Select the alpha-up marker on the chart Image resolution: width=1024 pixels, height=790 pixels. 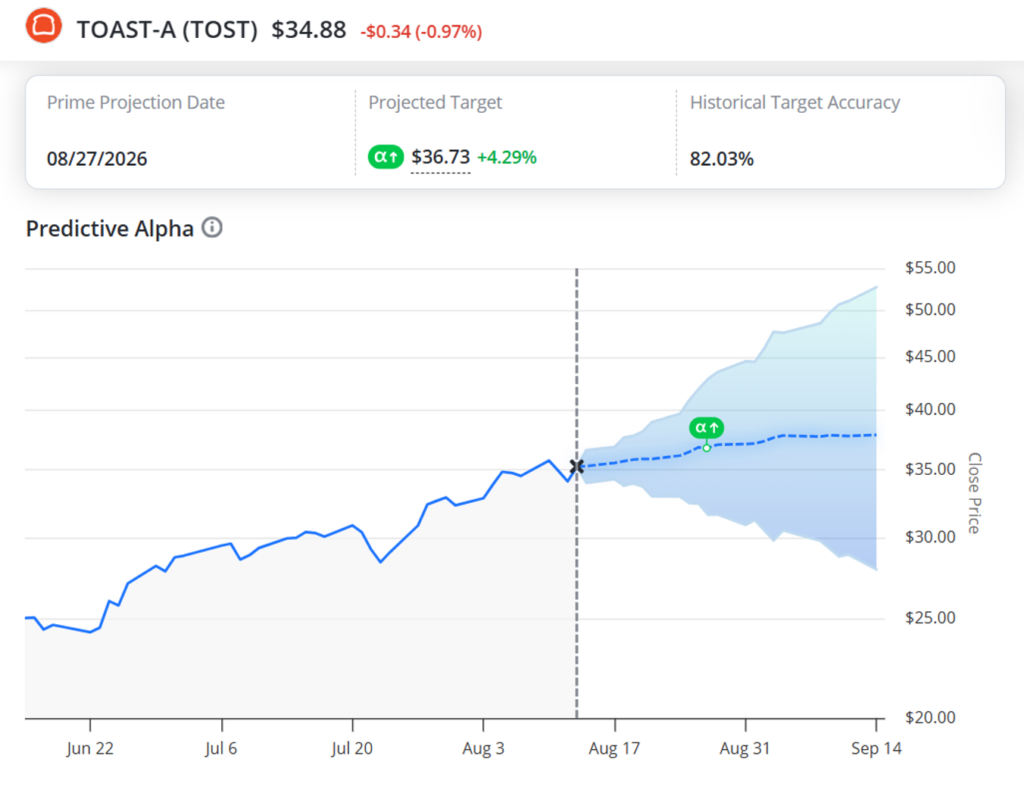click(706, 428)
